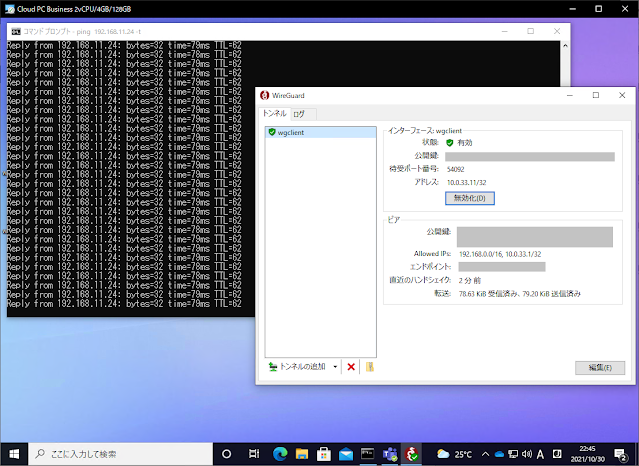Click the トンネルの追加 add tunnel button
This screenshot has height=466, width=639.
[297, 367]
